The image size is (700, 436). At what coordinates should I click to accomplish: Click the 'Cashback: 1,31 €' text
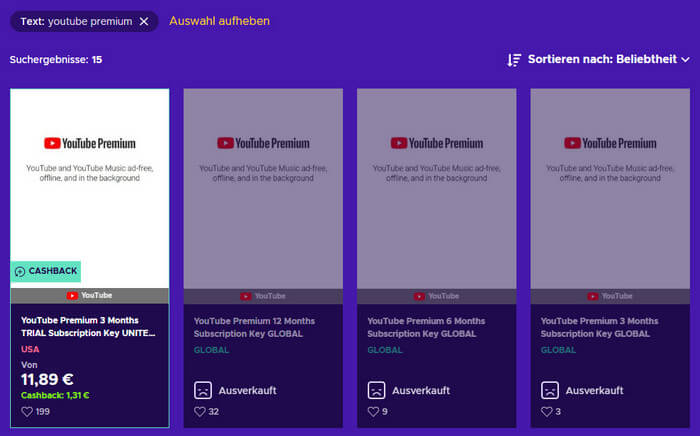click(x=55, y=395)
